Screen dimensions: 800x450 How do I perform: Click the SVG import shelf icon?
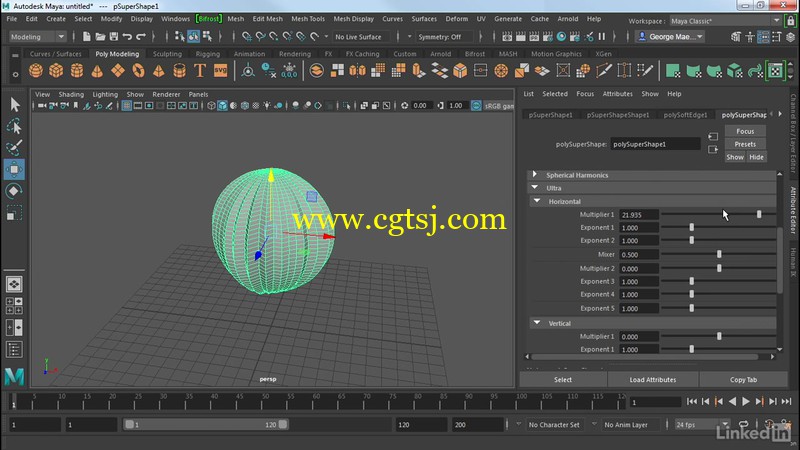(x=220, y=70)
